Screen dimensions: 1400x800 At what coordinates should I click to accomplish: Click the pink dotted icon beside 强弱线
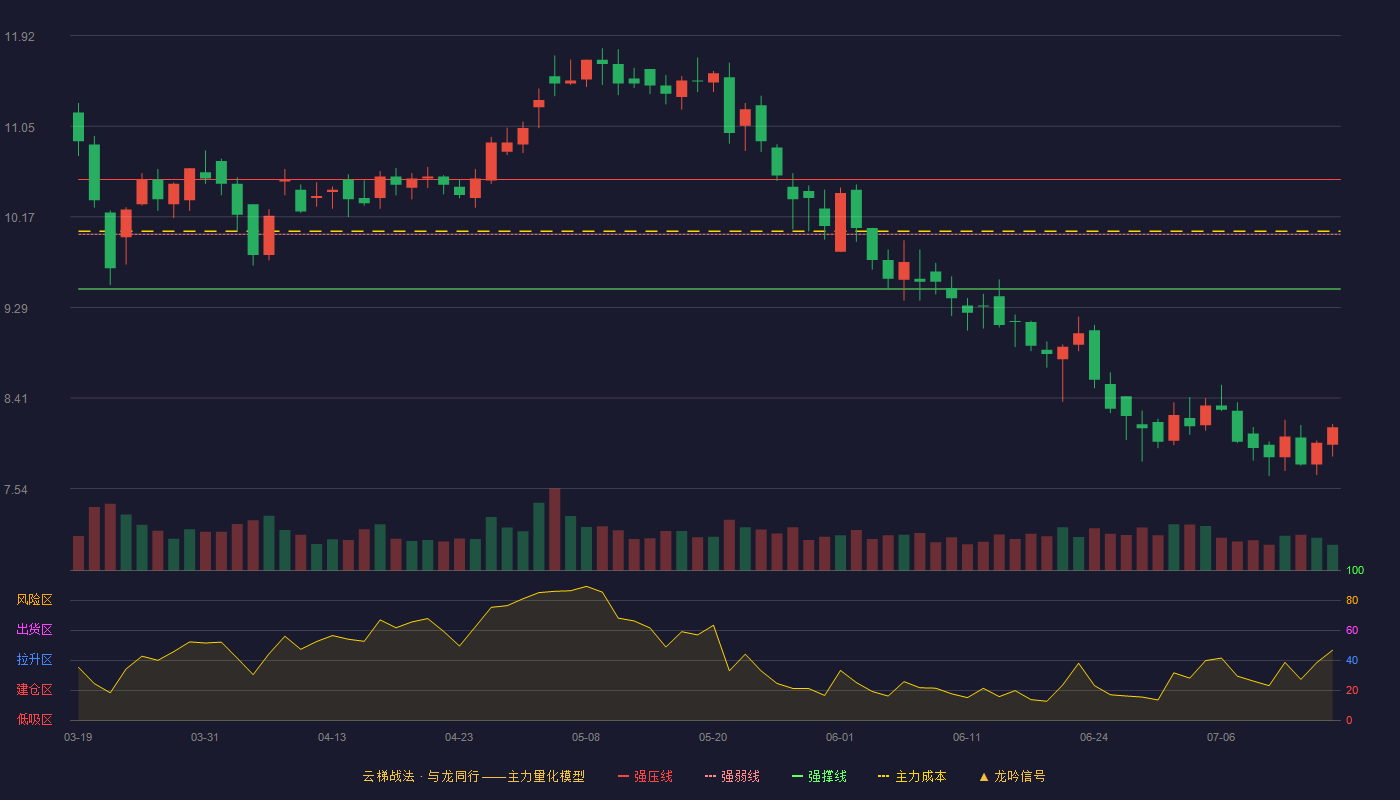710,776
